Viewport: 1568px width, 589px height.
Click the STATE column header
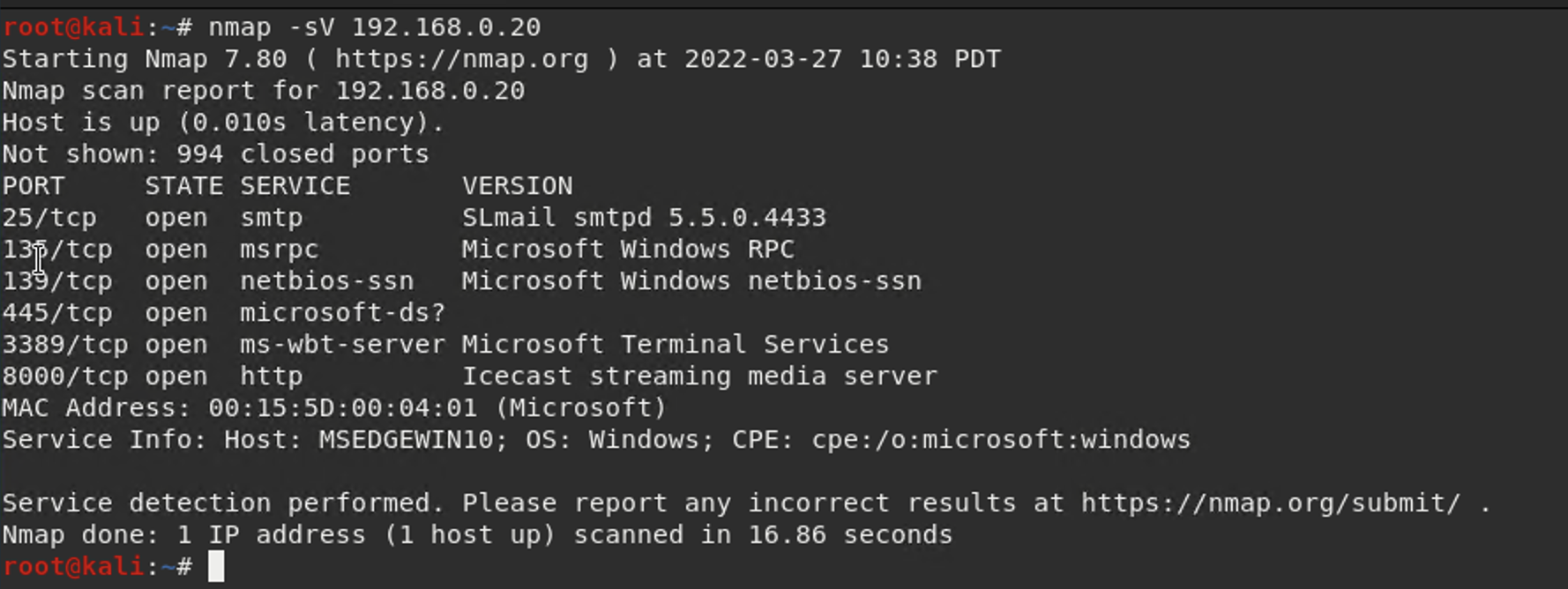[x=183, y=186]
